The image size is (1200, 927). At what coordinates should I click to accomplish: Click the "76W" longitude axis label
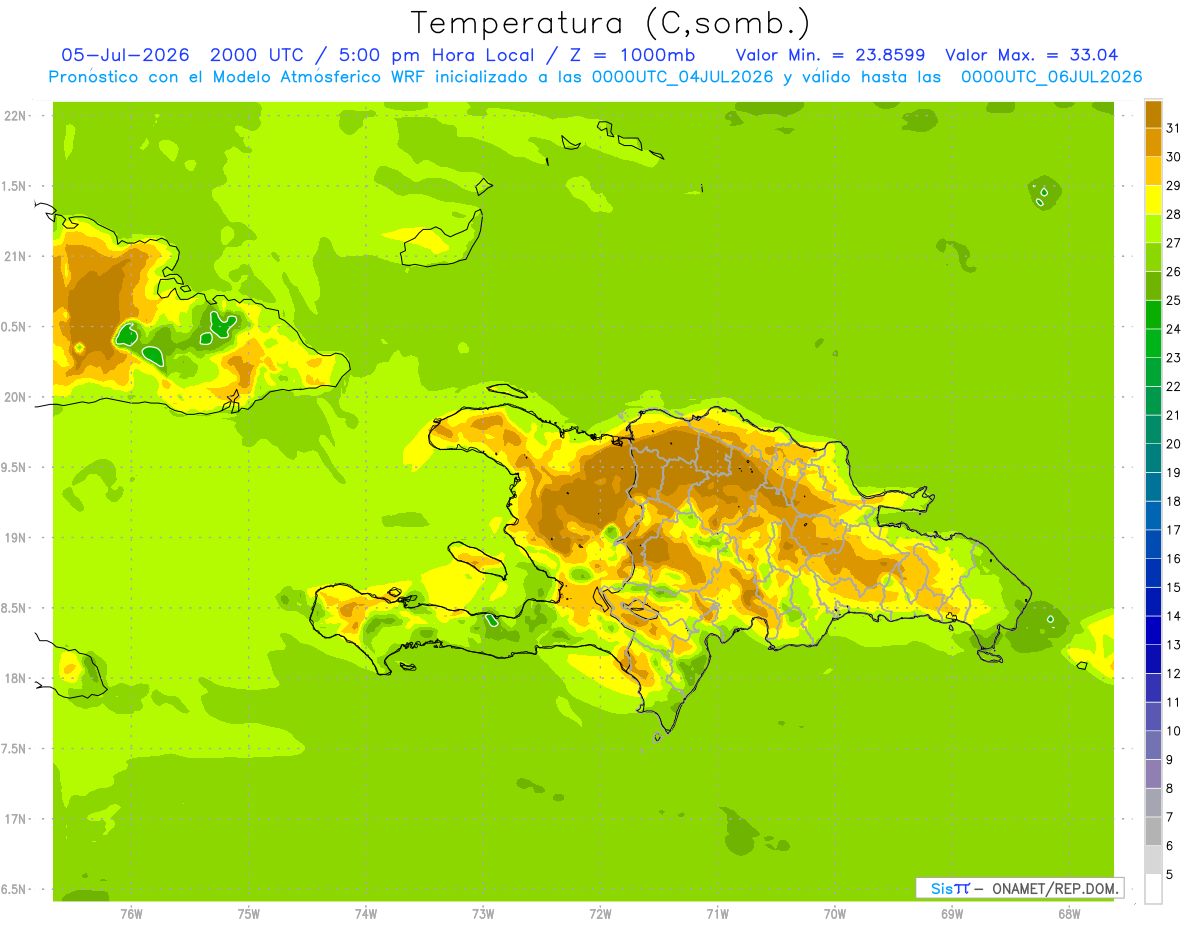131,914
